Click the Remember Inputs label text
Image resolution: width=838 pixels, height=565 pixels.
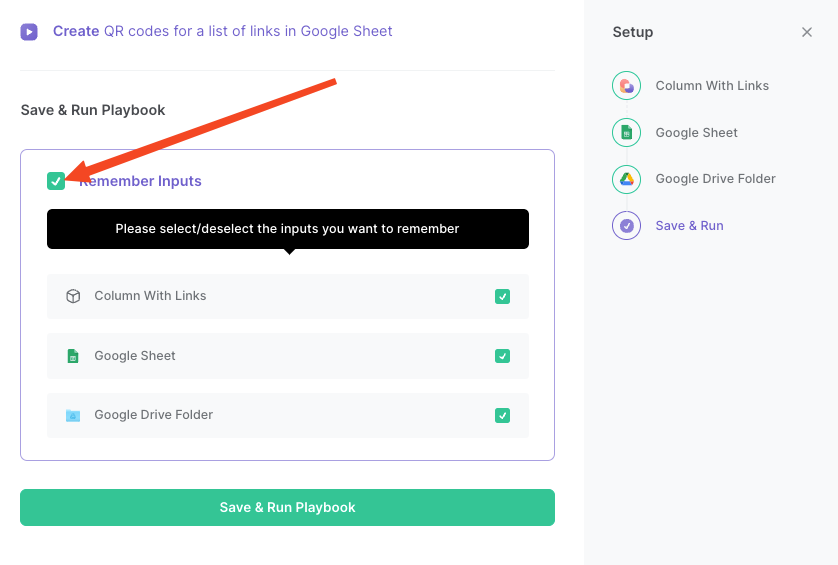coord(140,181)
